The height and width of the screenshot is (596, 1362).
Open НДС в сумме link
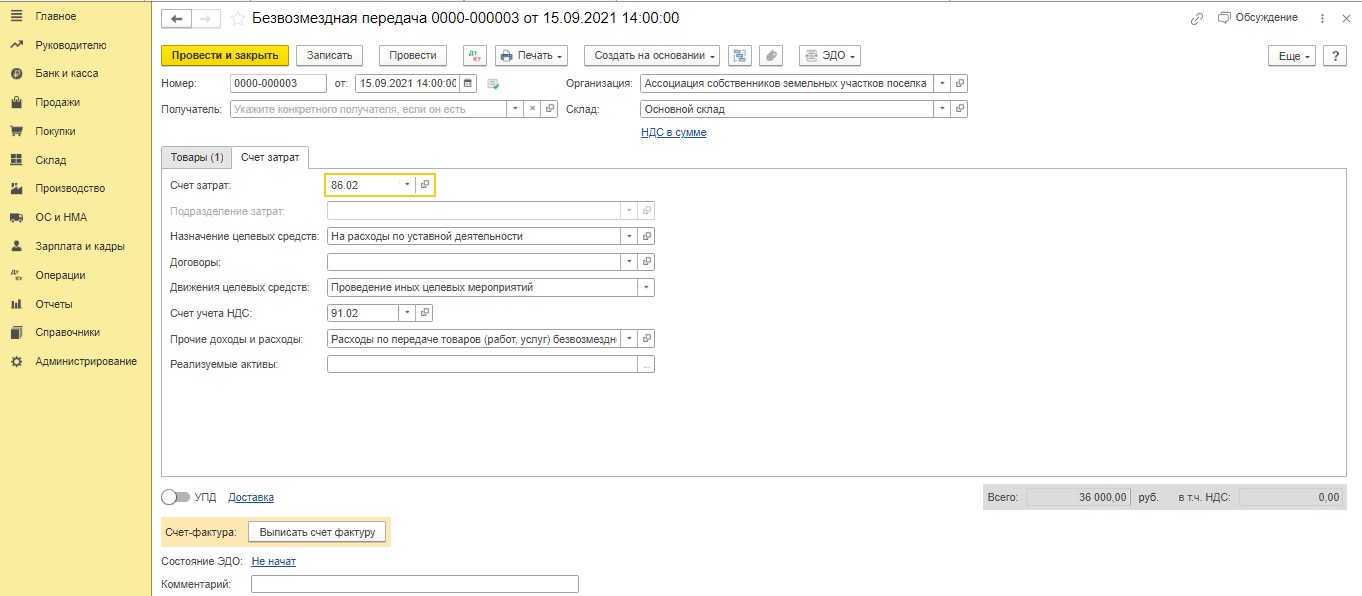(673, 132)
